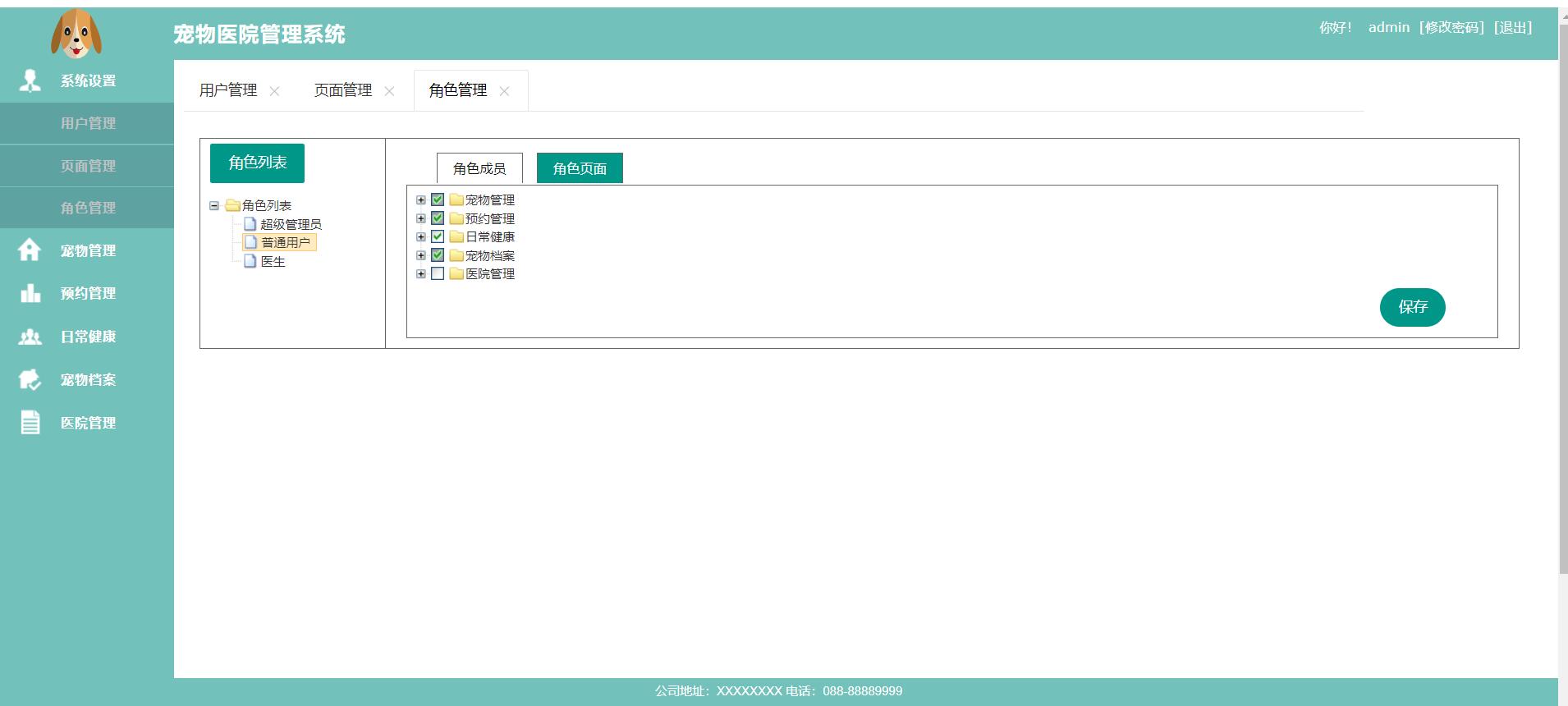The width and height of the screenshot is (1568, 706).
Task: Click the 角色列表 tree root label
Action: [x=267, y=205]
